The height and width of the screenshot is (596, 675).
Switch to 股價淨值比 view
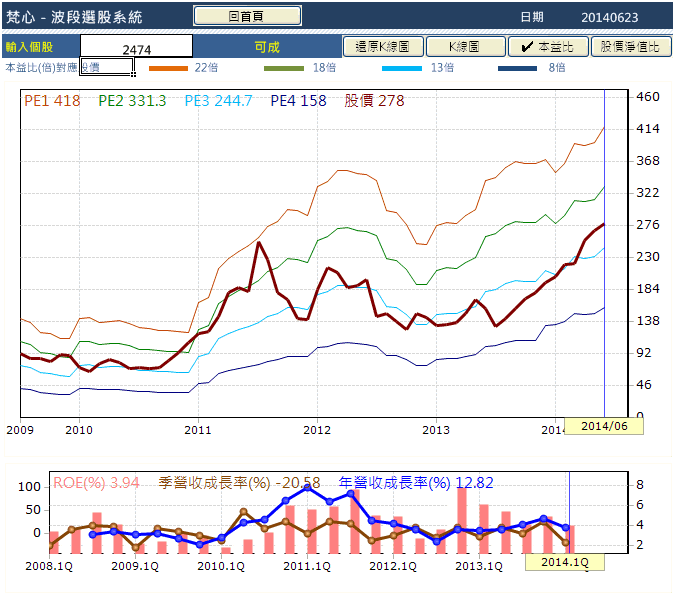630,47
